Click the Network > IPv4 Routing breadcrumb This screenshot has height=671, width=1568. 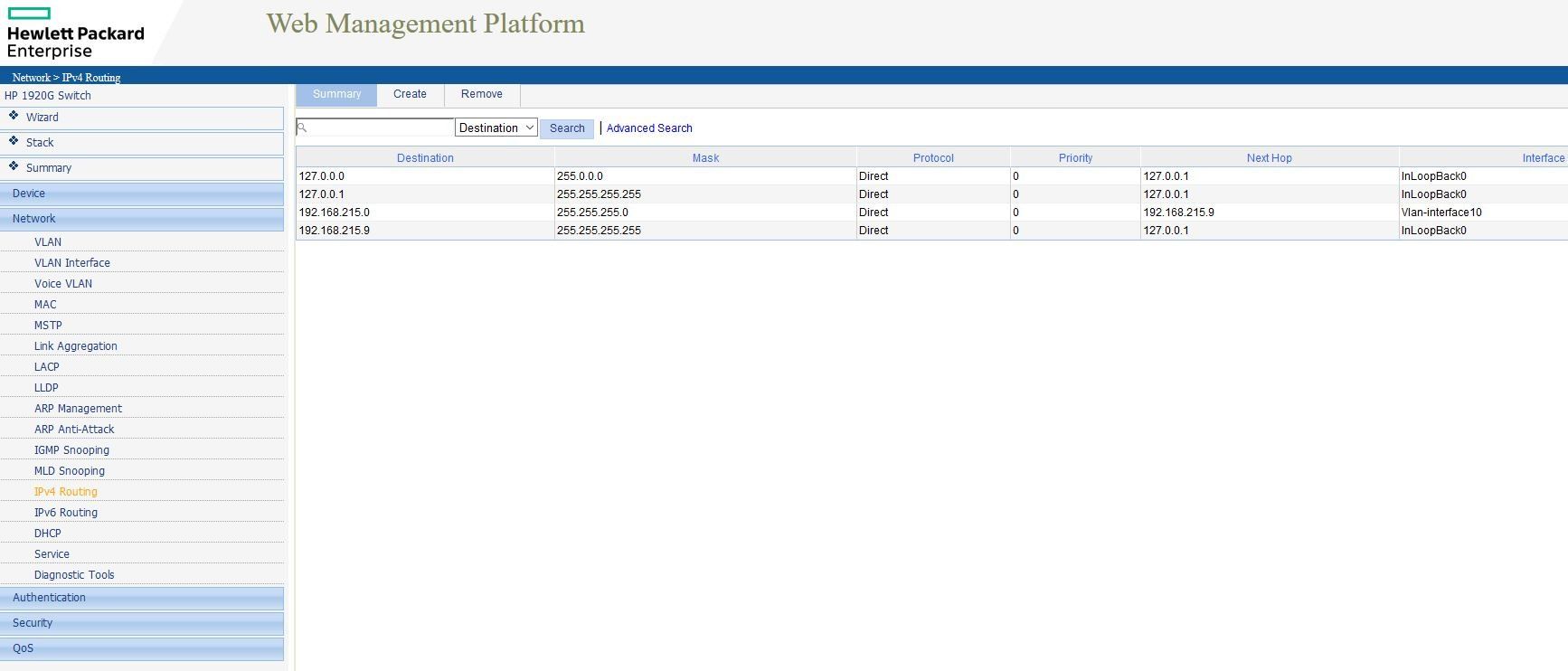[66, 78]
